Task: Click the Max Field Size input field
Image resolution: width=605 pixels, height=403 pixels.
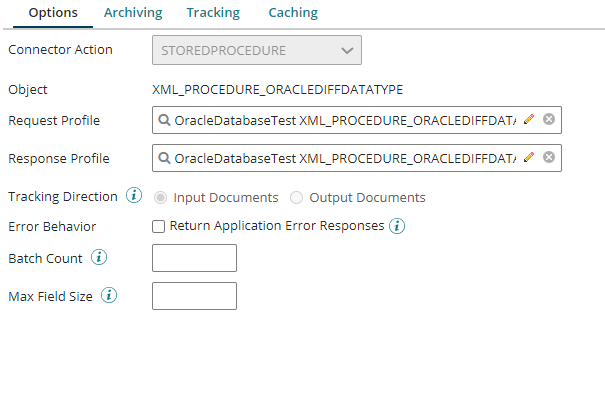Action: pyautogui.click(x=194, y=296)
